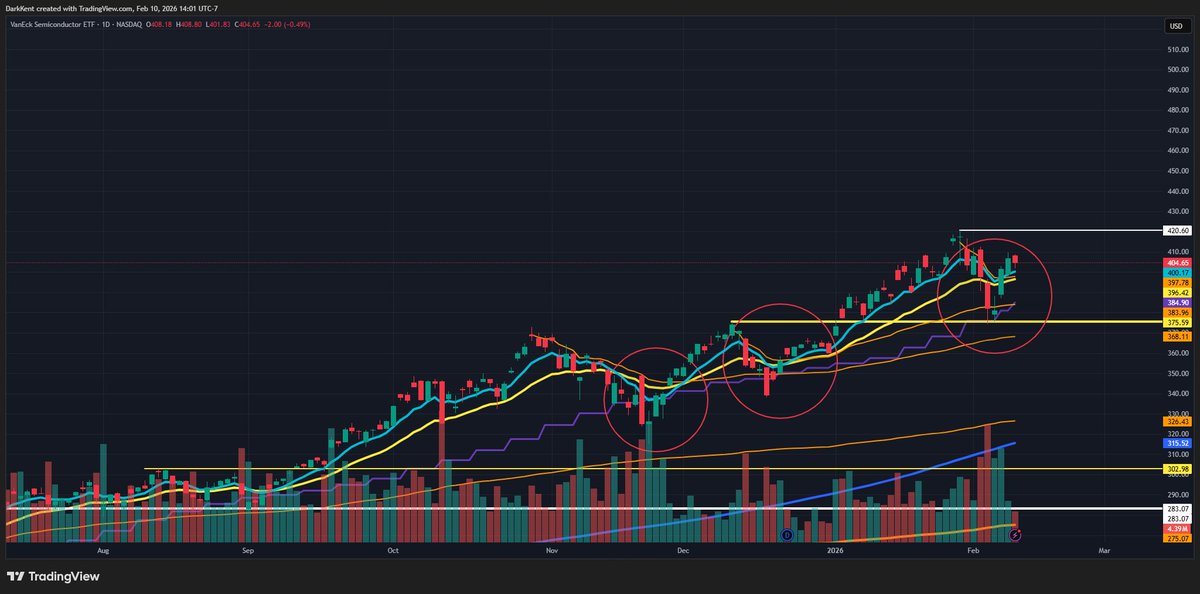Click the yellow 375.59 price label
Screen dimensions: 1200x594
pos(1177,323)
